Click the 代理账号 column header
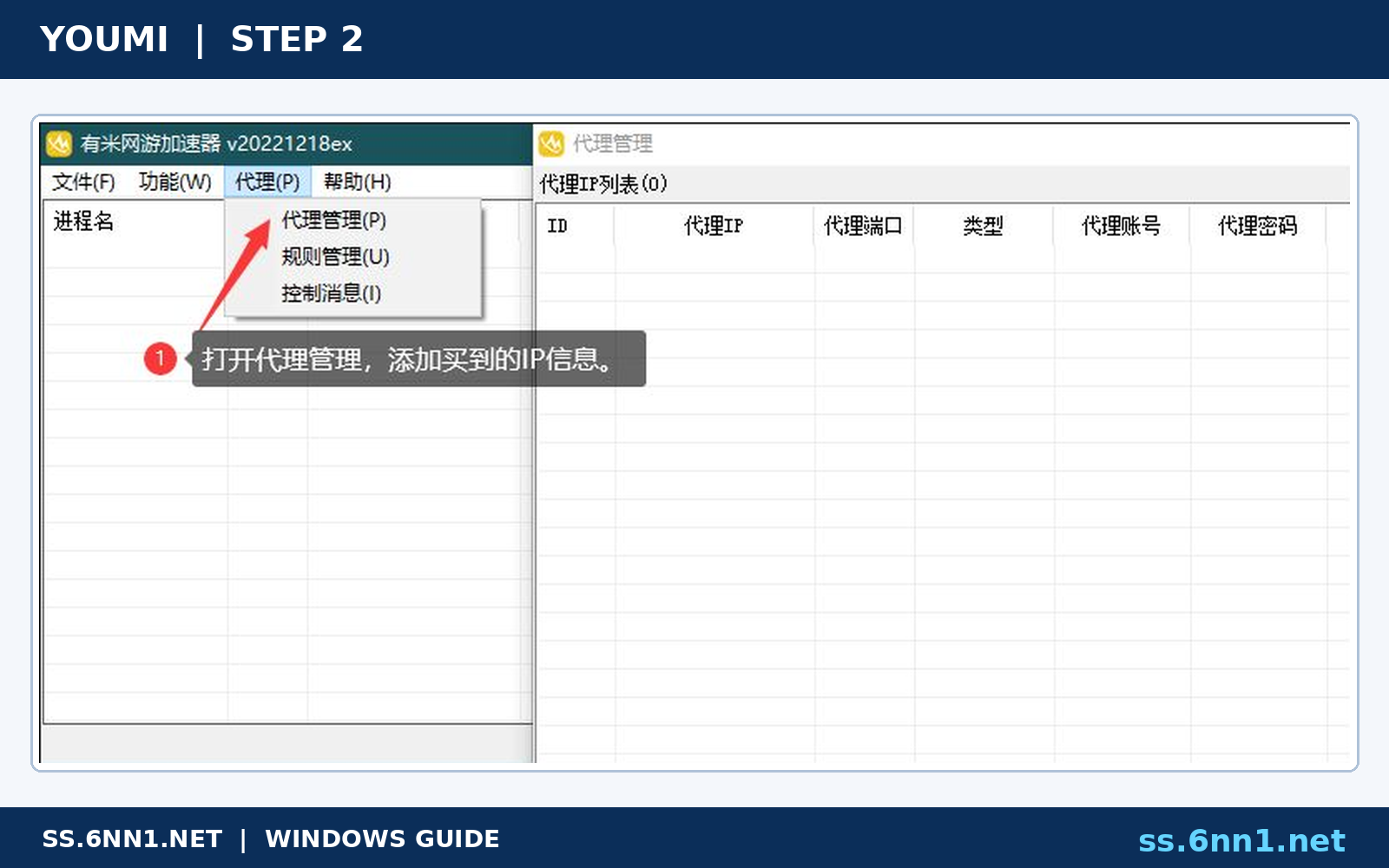 pos(1121,227)
